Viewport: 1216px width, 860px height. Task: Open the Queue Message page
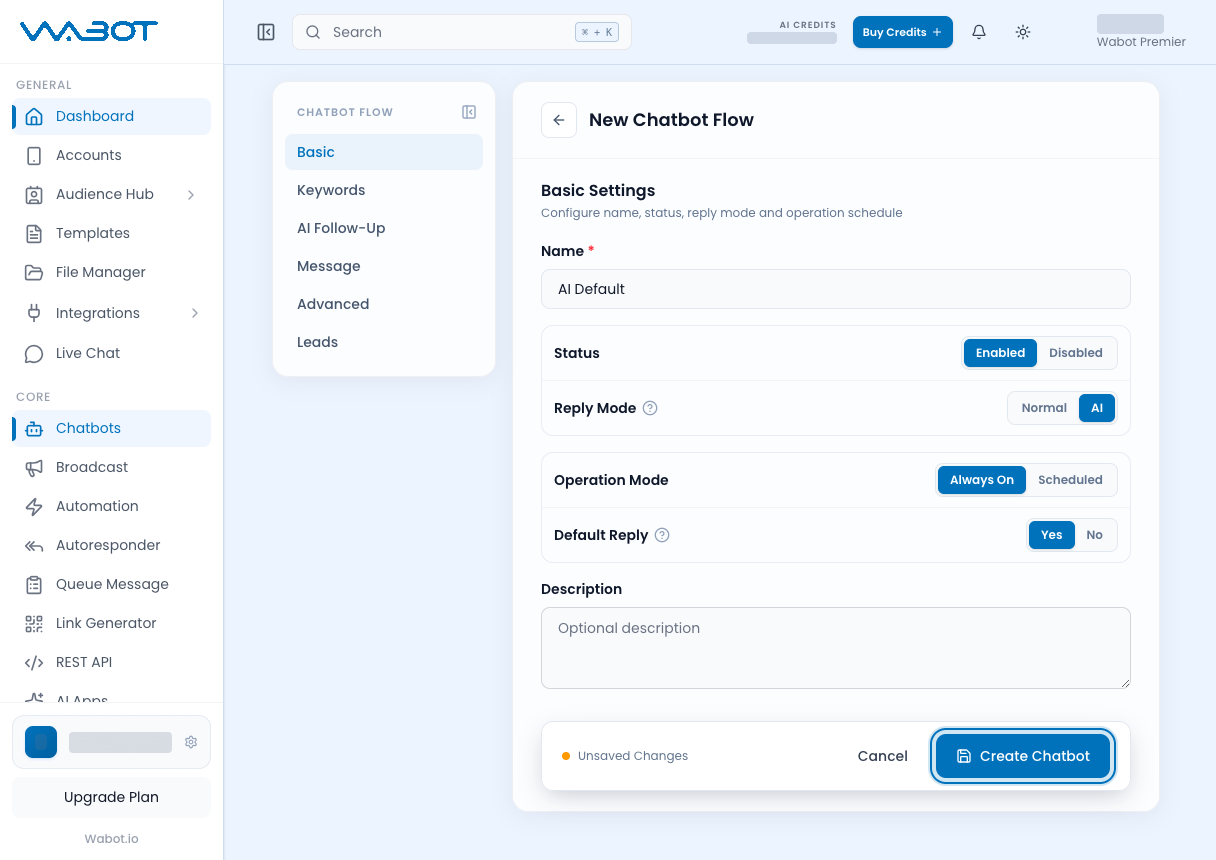click(x=112, y=584)
